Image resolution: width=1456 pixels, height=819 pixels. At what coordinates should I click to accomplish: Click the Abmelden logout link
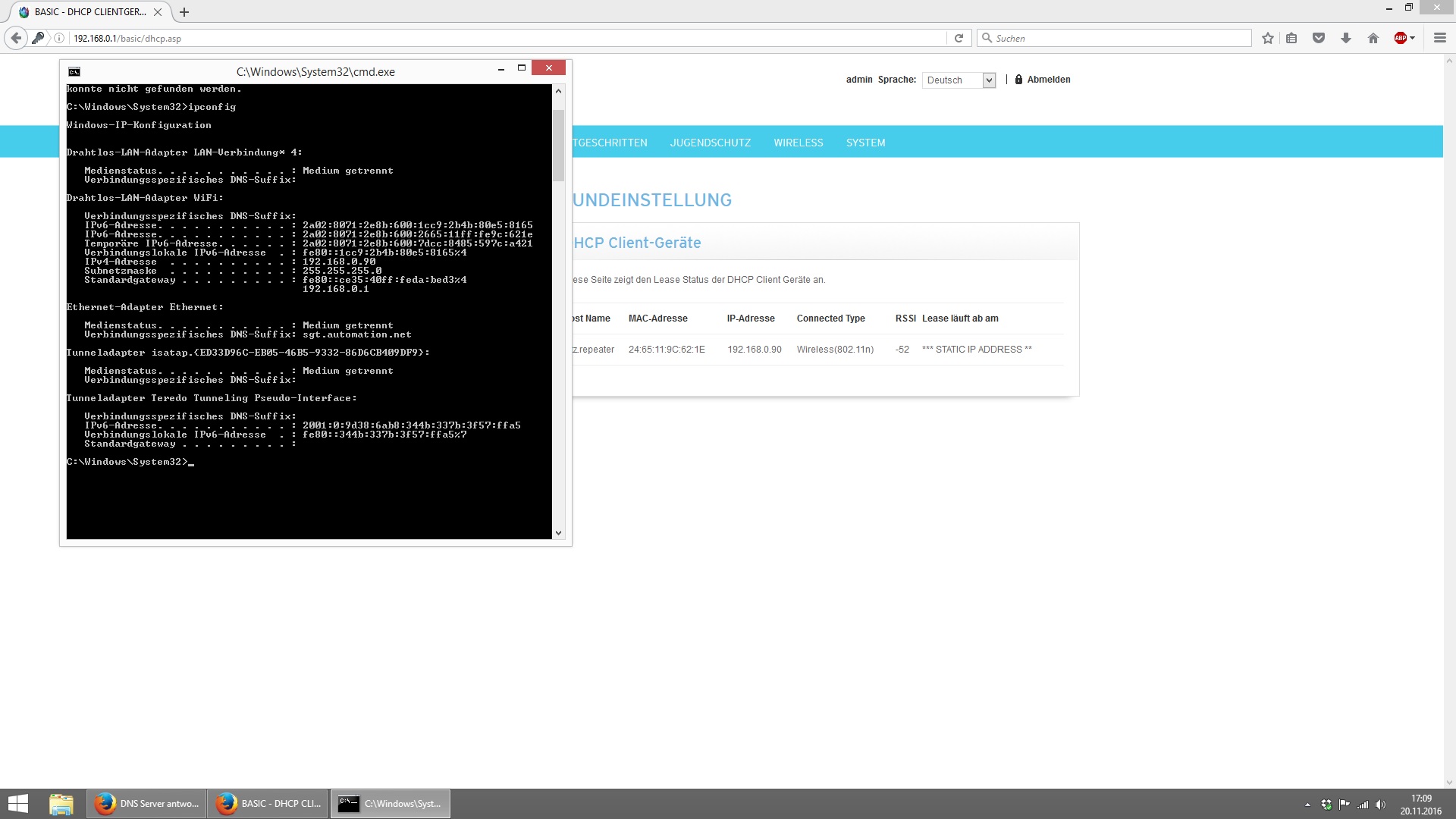tap(1048, 80)
